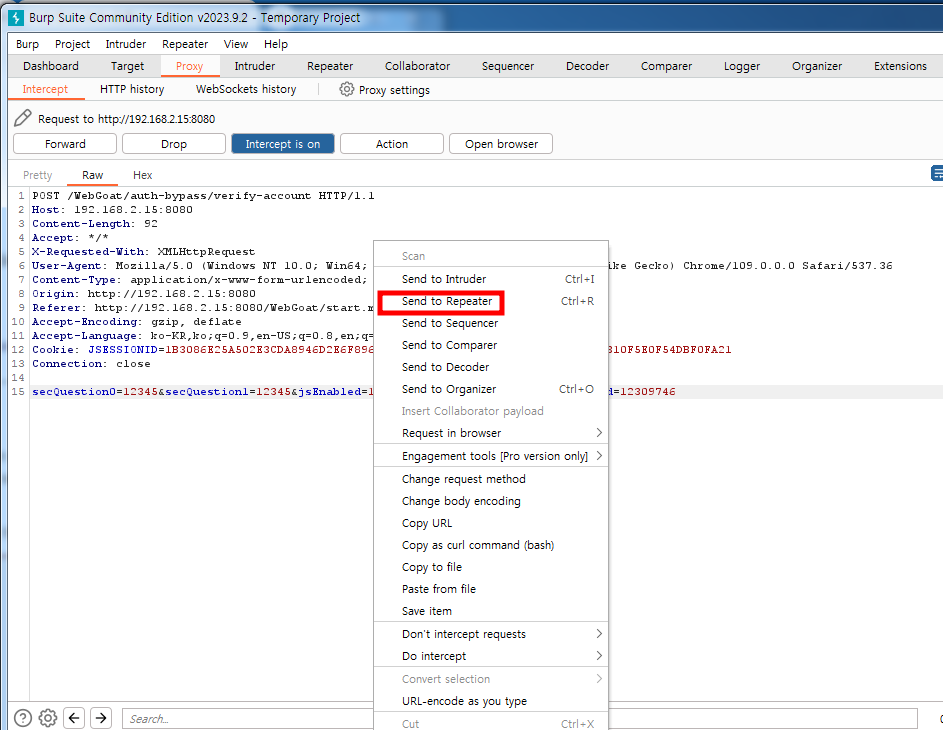The width and height of the screenshot is (943, 730).
Task: Switch to the Intruder tool tab
Action: pyautogui.click(x=254, y=66)
